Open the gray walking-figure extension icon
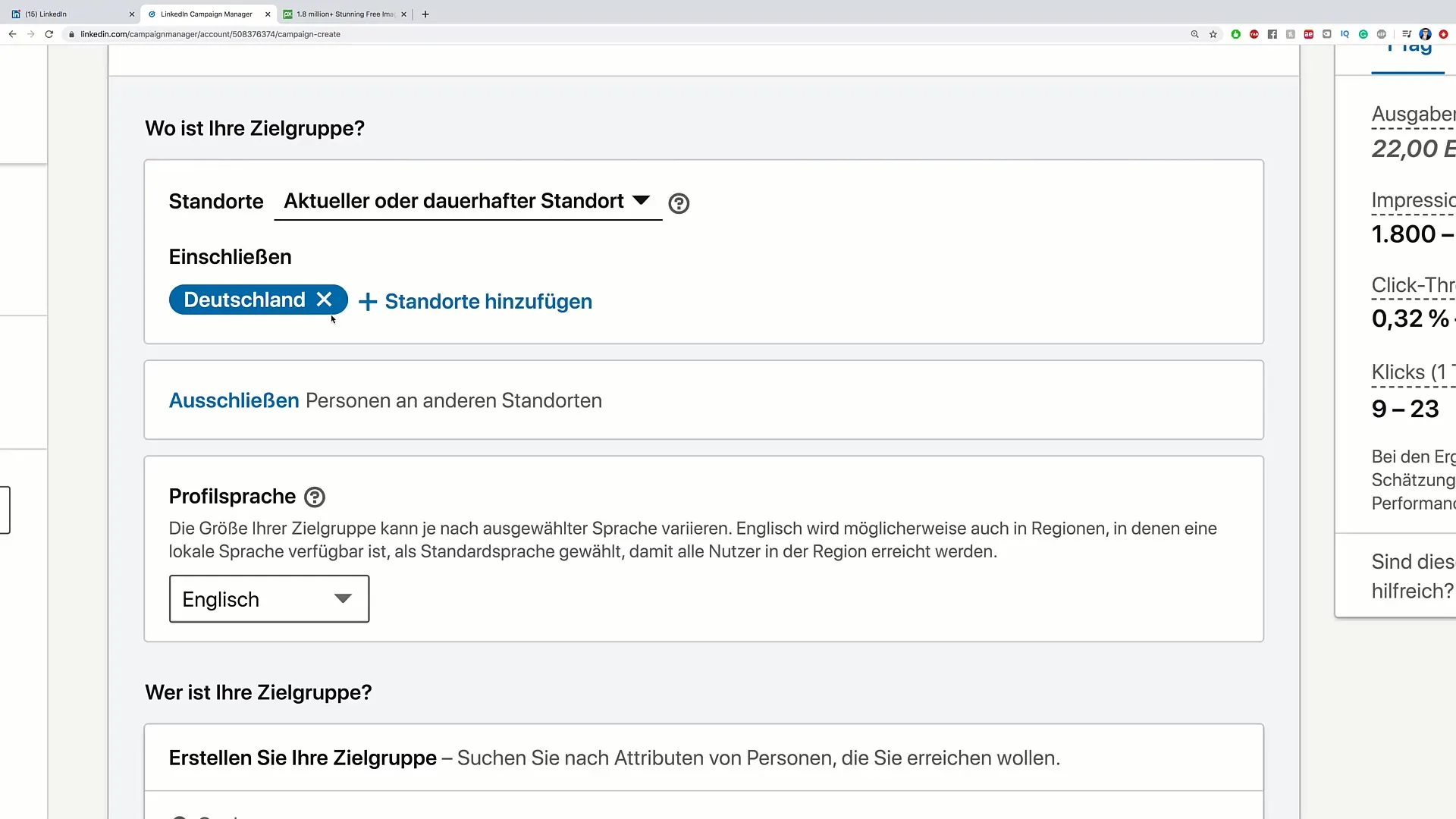Screen dimensions: 1456x819 (1291, 34)
